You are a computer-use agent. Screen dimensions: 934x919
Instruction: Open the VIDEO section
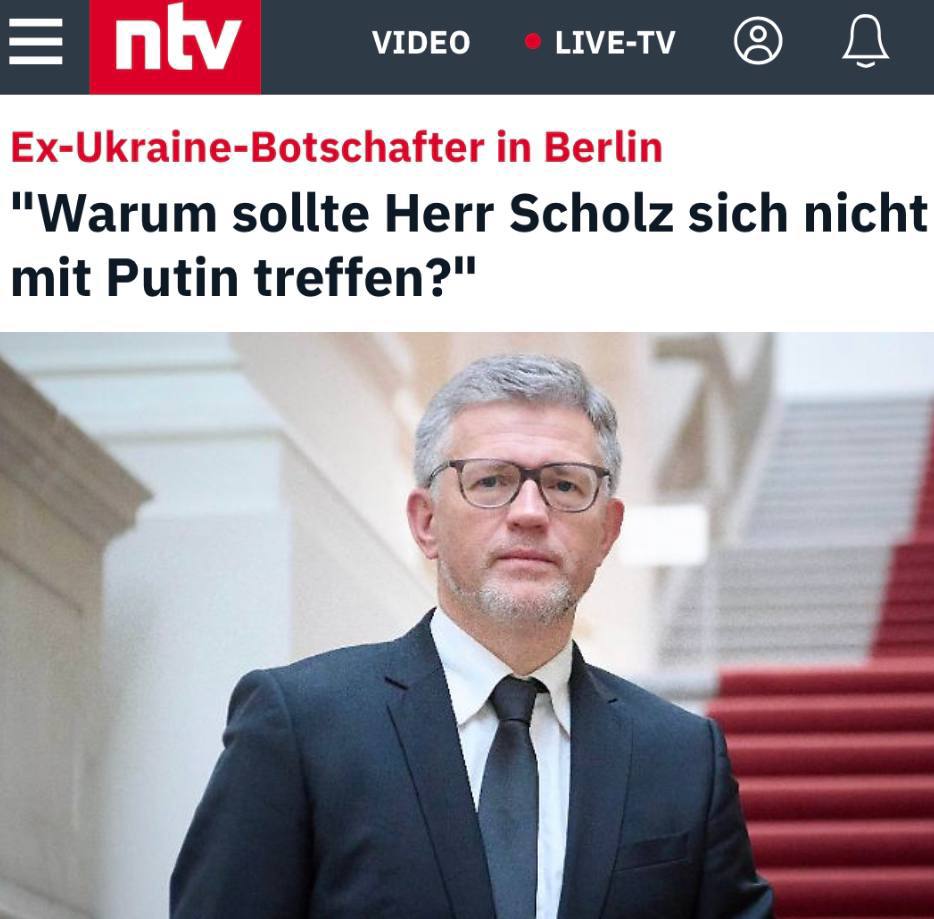point(421,42)
